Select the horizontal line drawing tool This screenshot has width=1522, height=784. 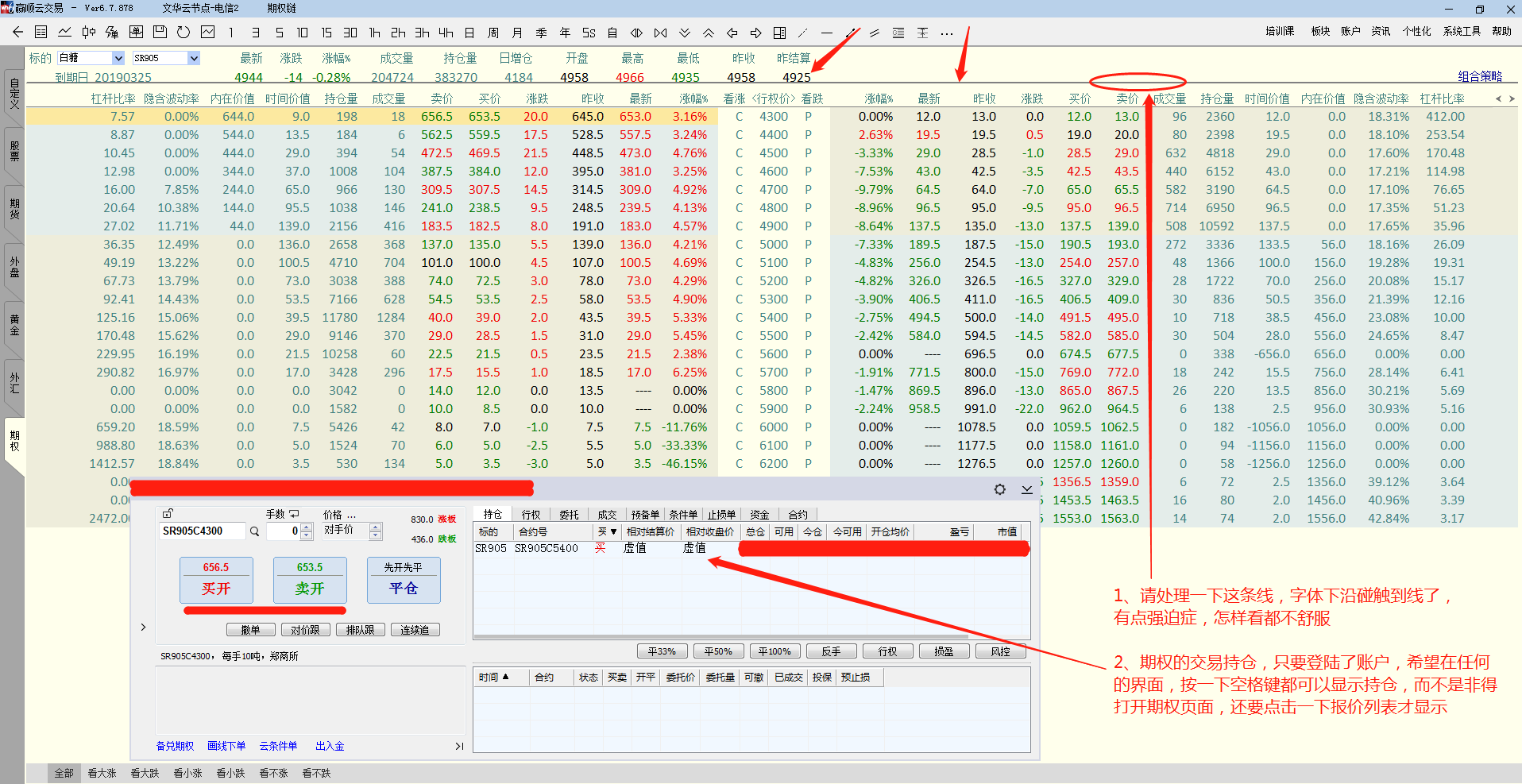[827, 33]
